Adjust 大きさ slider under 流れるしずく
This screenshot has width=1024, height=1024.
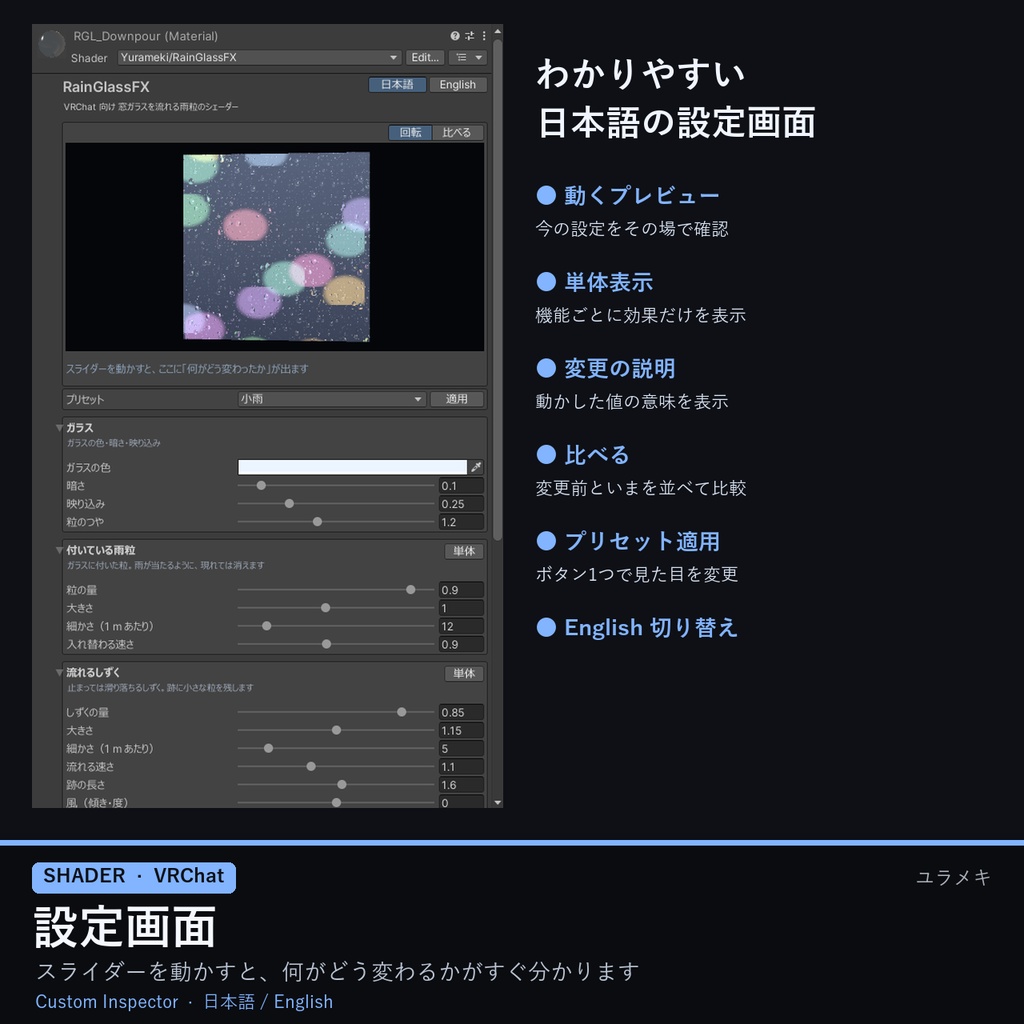tap(336, 730)
